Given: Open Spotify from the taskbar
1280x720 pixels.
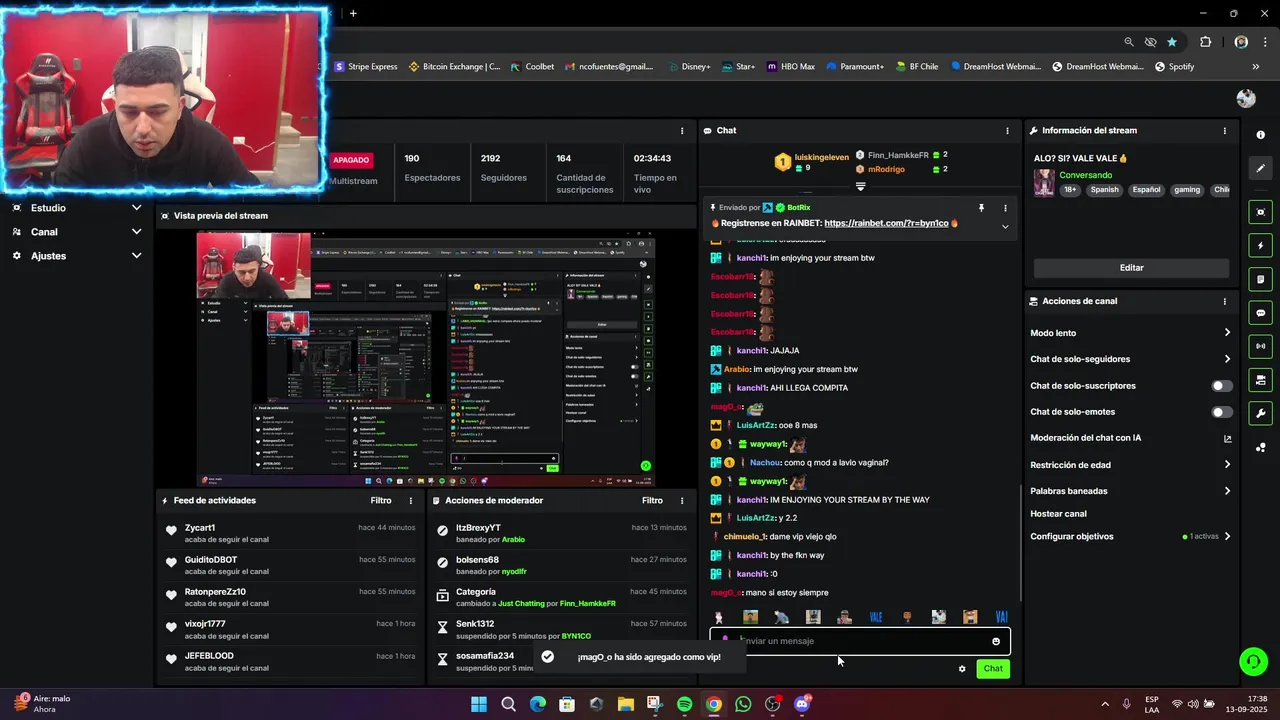Looking at the screenshot, I should click(x=684, y=704).
